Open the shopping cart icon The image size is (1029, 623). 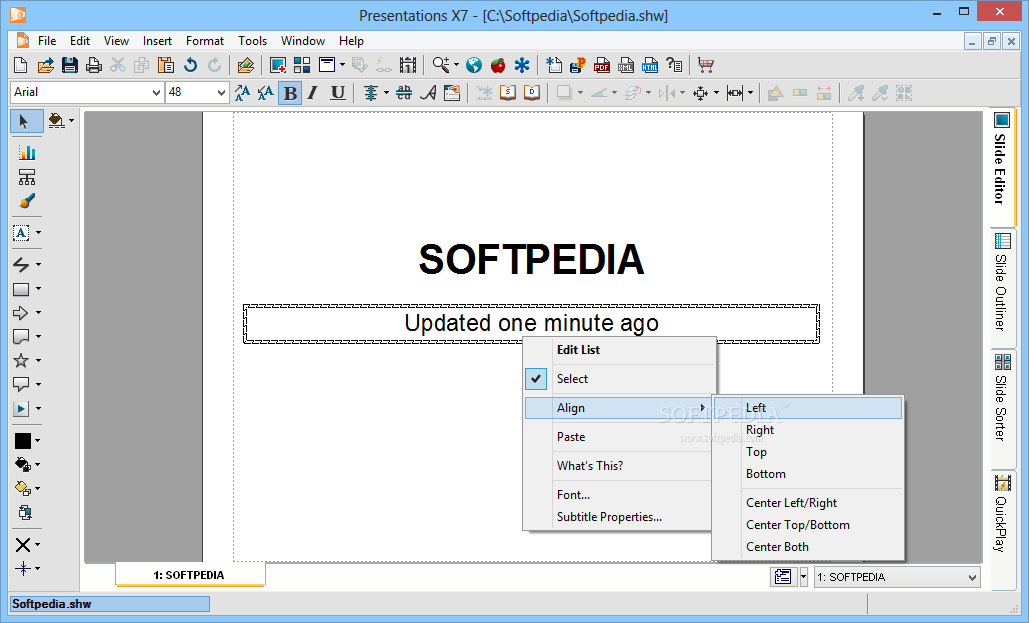pyautogui.click(x=706, y=65)
